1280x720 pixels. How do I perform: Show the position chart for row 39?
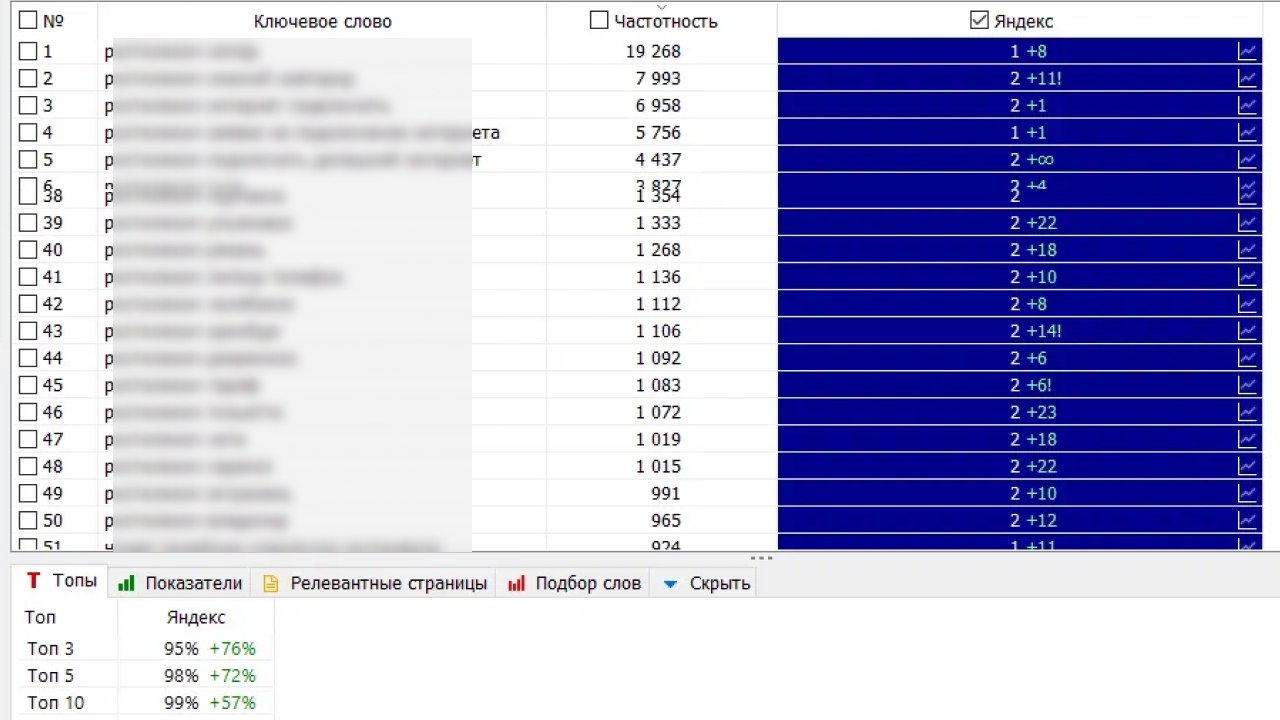(1247, 222)
